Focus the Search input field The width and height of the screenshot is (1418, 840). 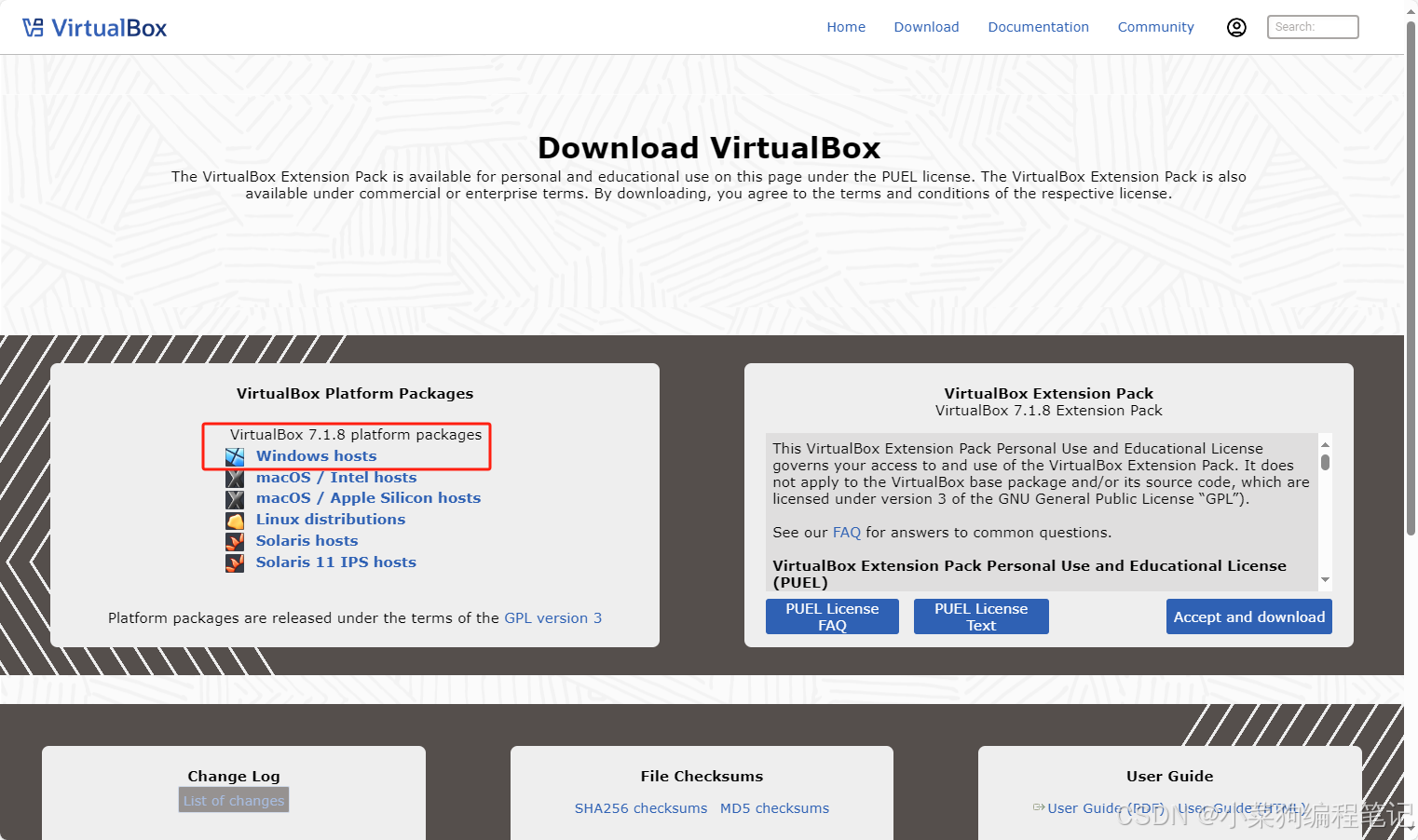pos(1313,27)
